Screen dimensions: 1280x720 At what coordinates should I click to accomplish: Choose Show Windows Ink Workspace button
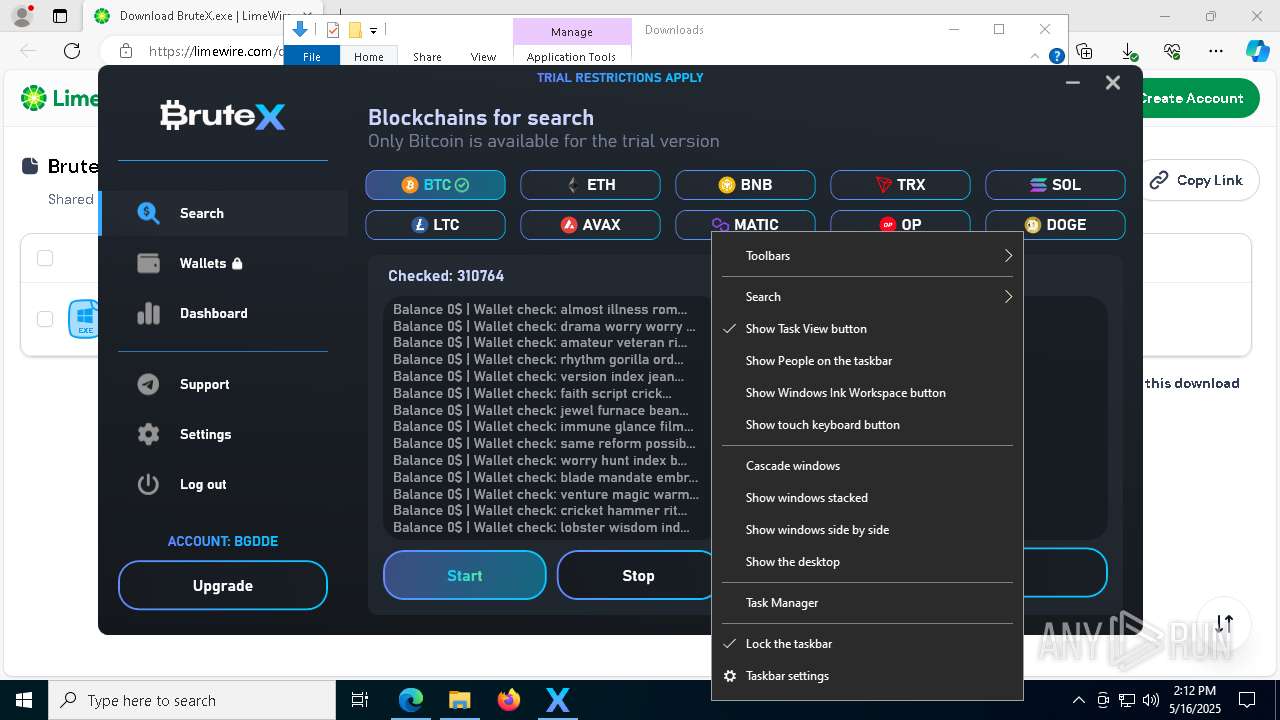click(x=867, y=393)
